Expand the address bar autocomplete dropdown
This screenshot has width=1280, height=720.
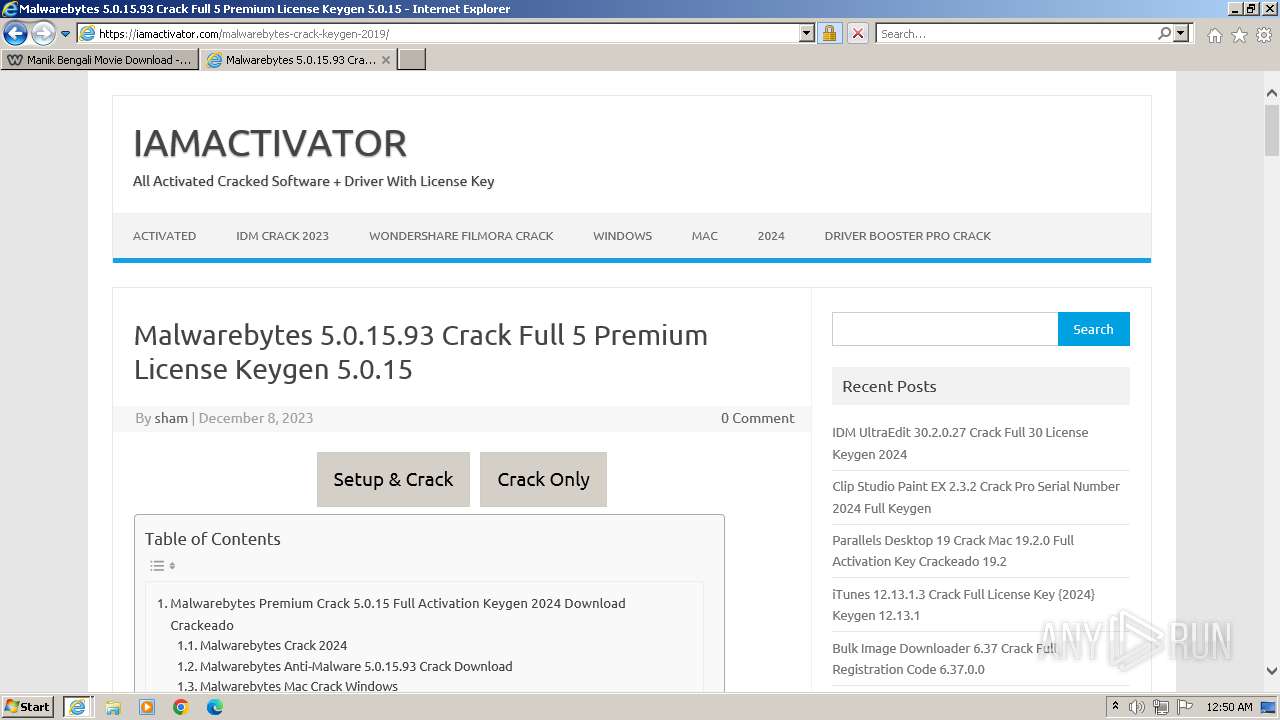tap(807, 33)
